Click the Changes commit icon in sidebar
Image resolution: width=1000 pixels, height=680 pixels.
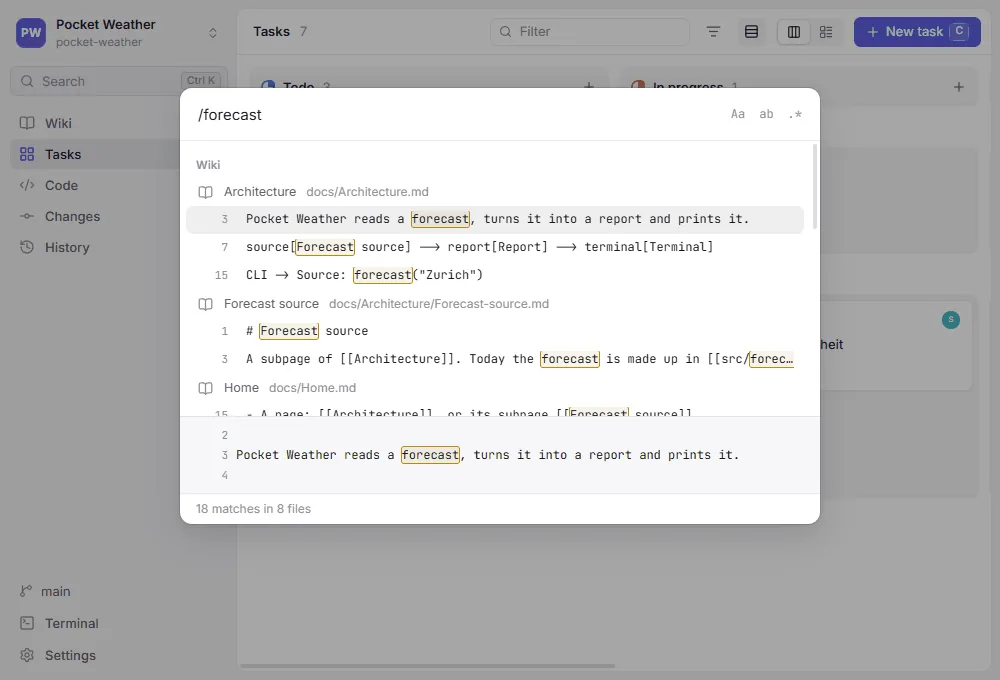coord(27,216)
